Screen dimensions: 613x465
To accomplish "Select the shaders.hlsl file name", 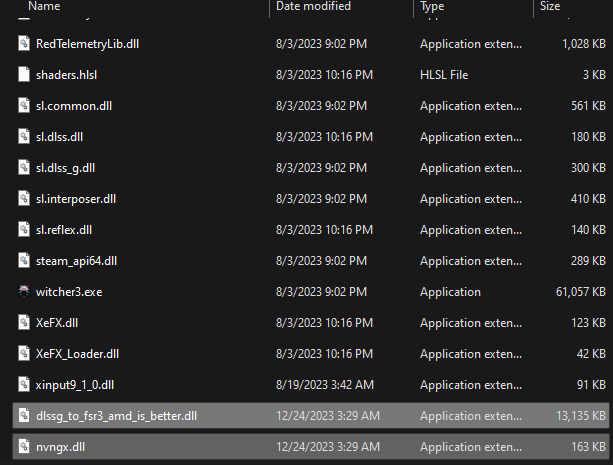I will 66,75.
